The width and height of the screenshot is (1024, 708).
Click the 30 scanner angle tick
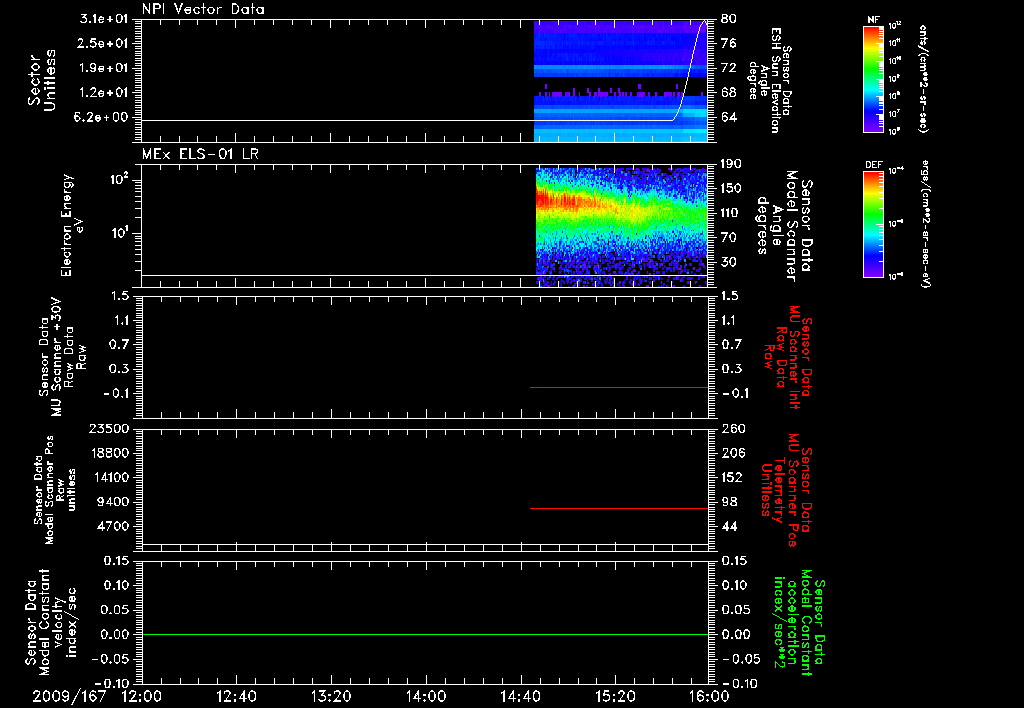click(729, 262)
